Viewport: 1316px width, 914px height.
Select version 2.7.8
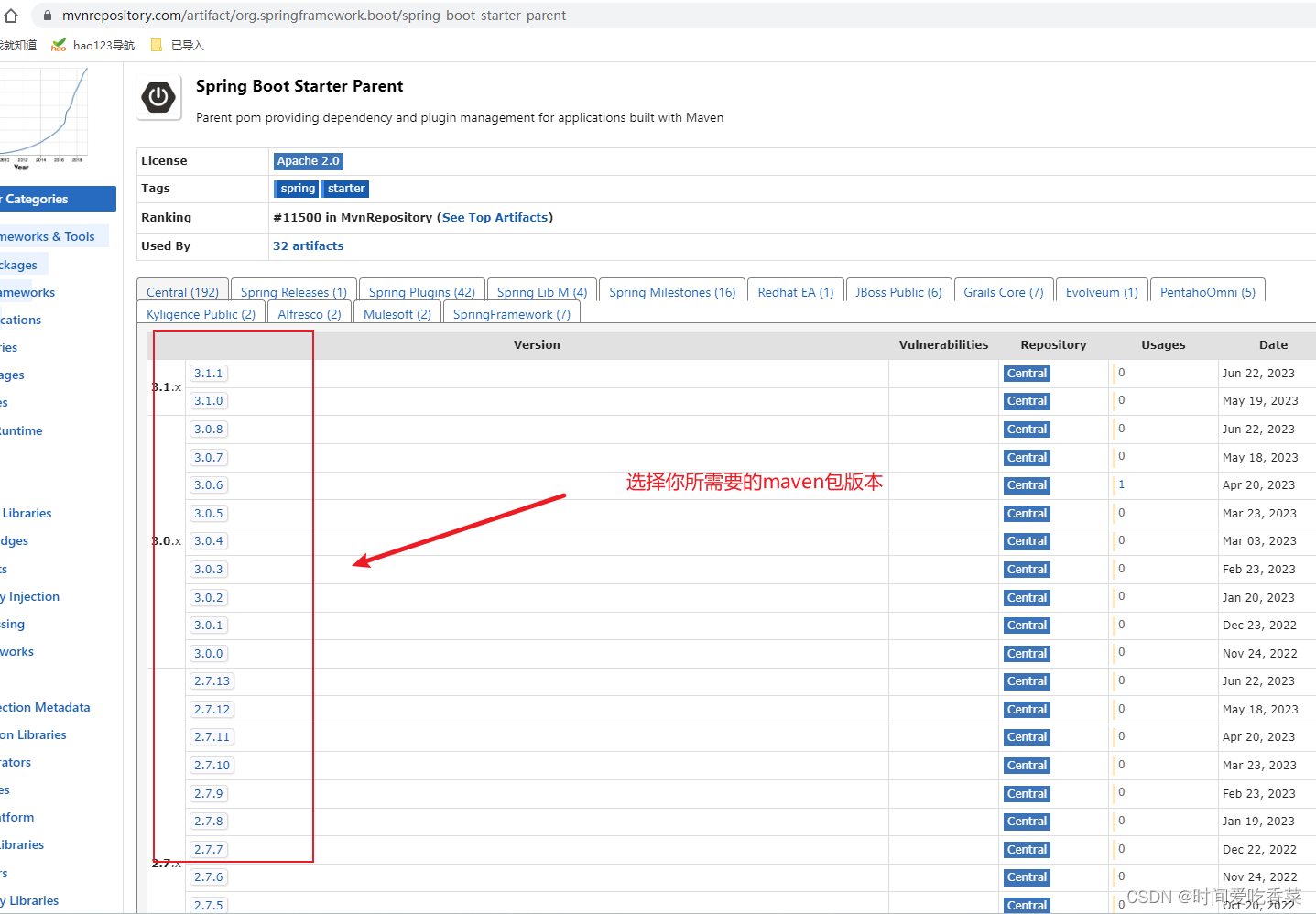point(209,822)
